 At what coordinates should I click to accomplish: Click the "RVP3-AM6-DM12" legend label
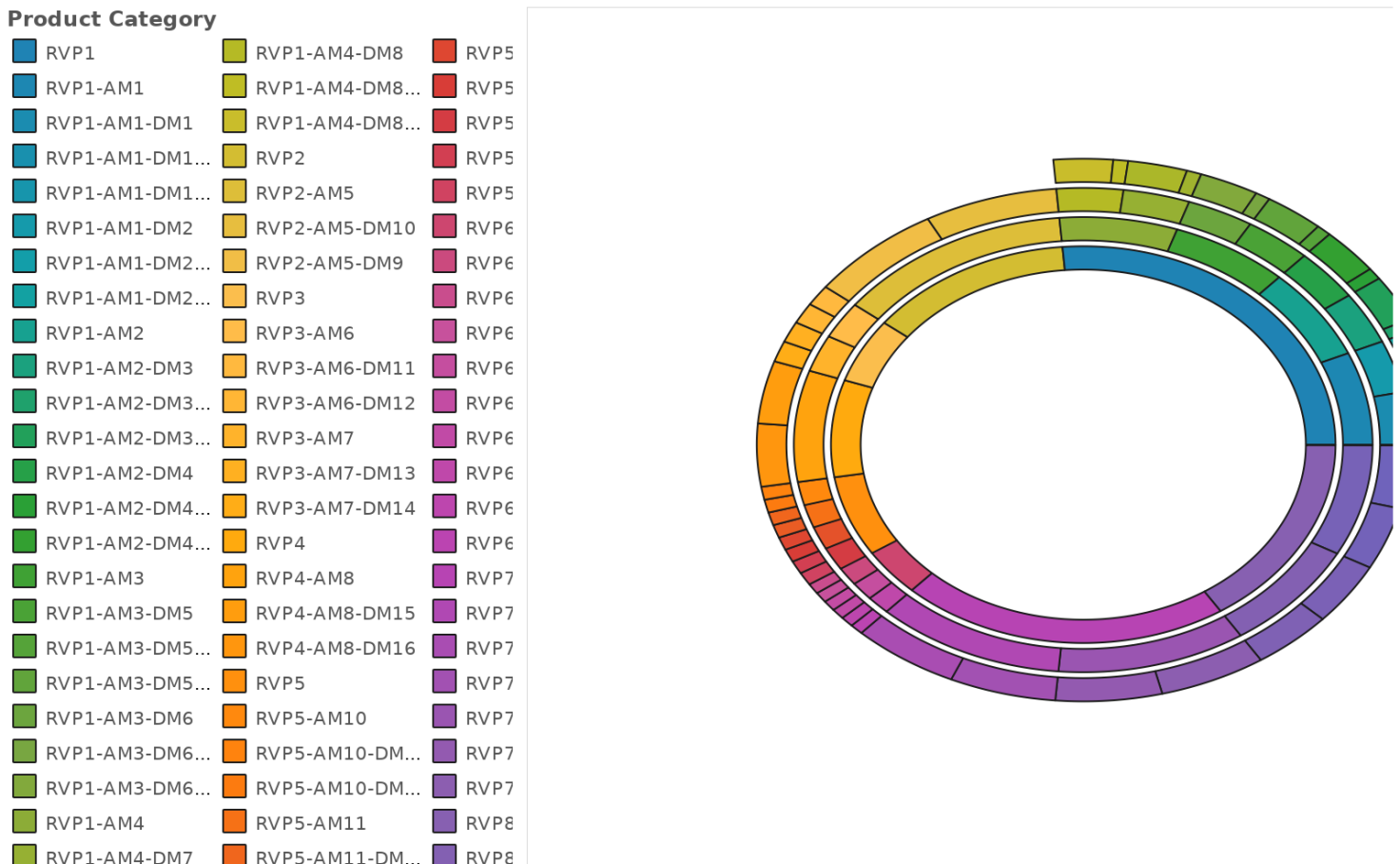[x=336, y=403]
